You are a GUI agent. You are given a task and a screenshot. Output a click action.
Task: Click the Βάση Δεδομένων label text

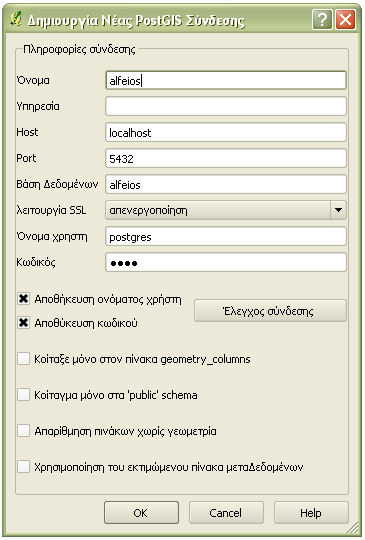[x=57, y=184]
